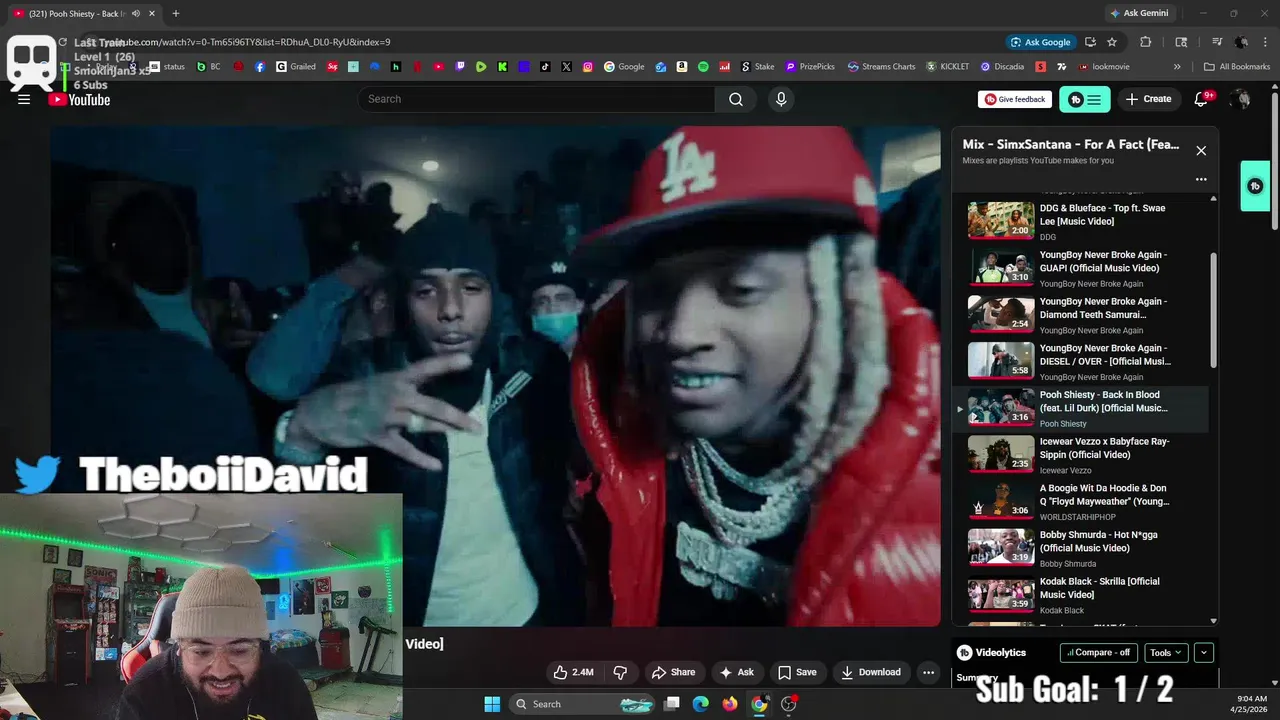
Task: Open the X bookmark
Action: [566, 67]
